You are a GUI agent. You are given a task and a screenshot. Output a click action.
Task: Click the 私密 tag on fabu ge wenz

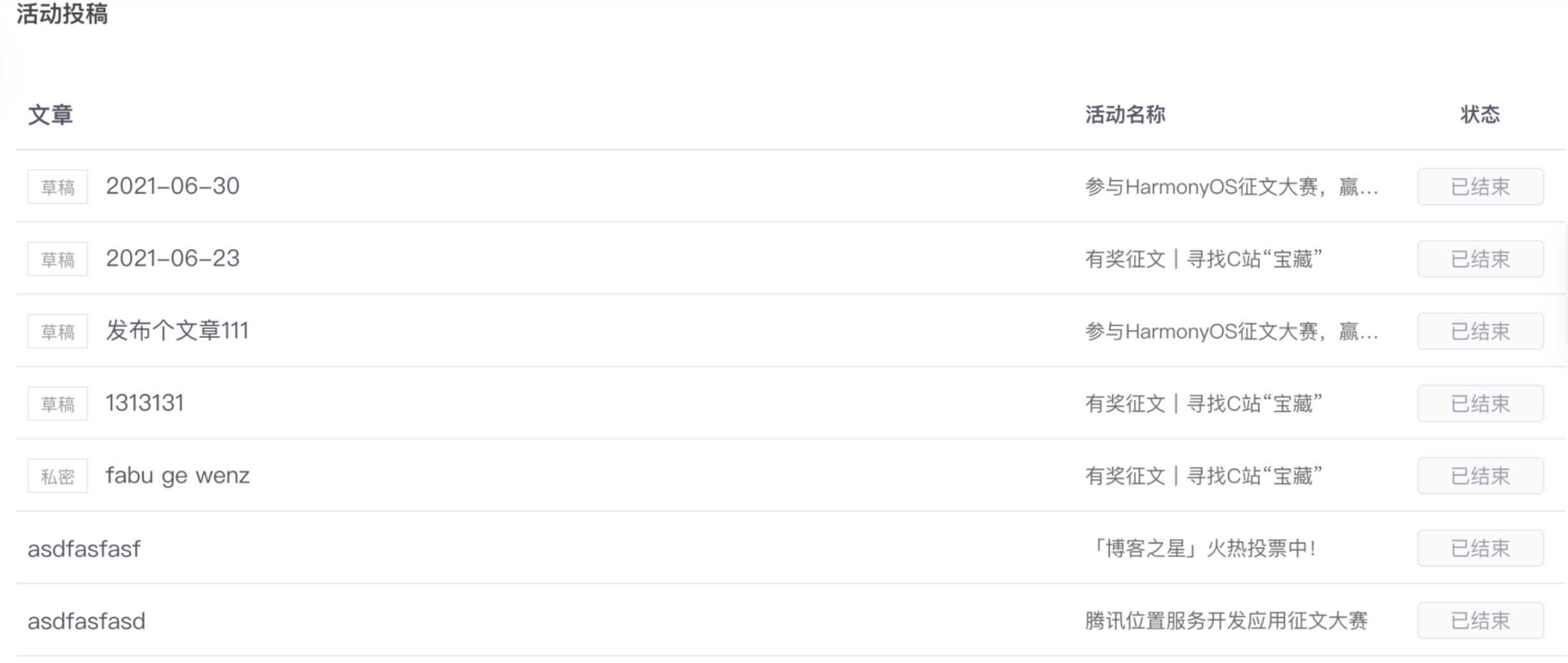point(58,476)
